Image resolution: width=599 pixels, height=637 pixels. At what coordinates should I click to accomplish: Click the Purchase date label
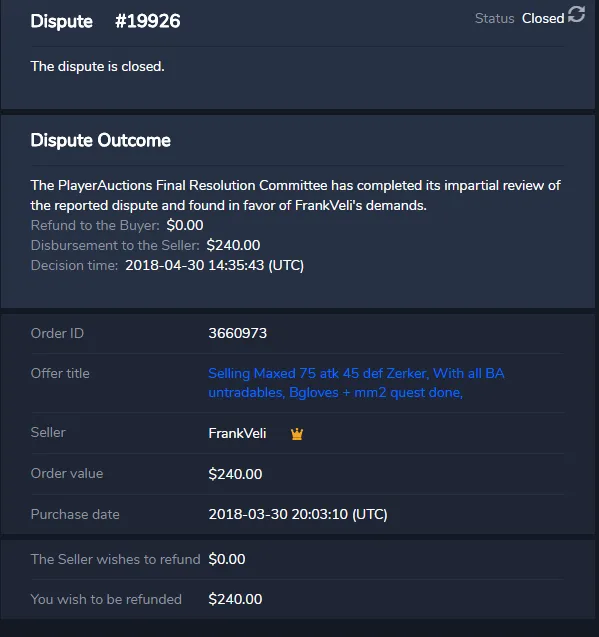pyautogui.click(x=75, y=514)
